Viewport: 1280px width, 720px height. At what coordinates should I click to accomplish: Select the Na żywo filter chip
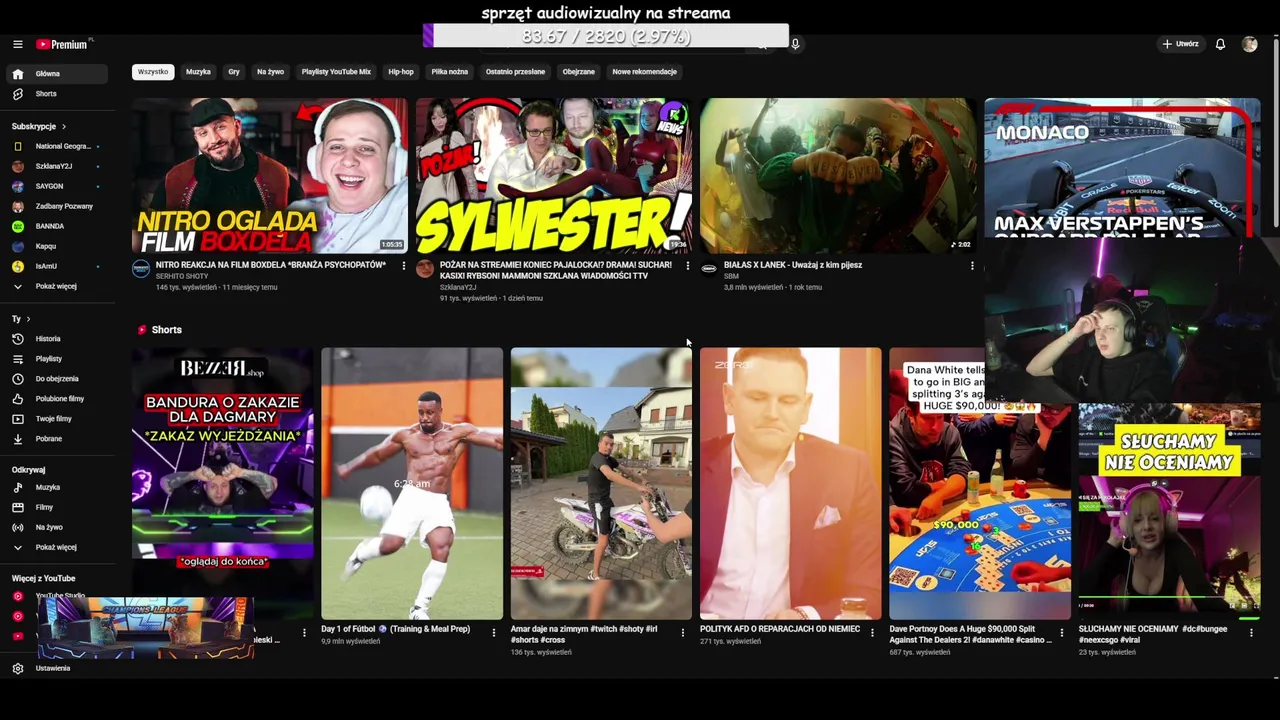[x=270, y=72]
